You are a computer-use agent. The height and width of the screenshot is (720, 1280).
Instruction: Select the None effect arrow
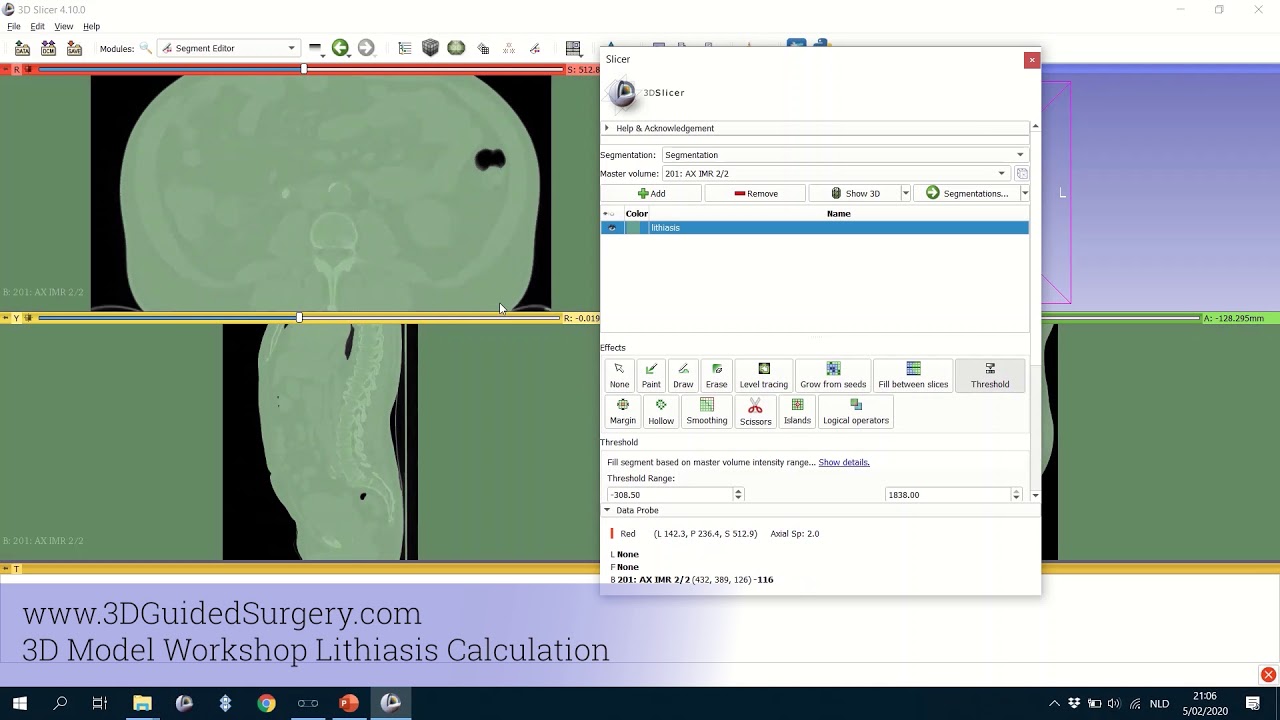pos(619,376)
